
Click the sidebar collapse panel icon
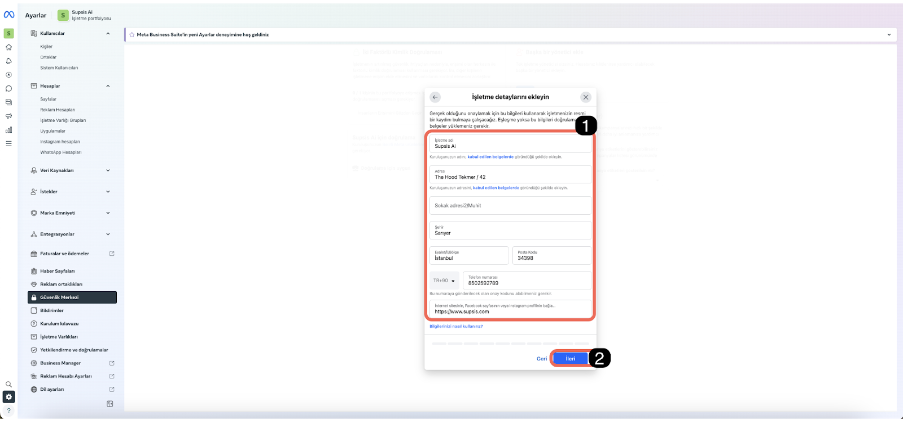(110, 404)
